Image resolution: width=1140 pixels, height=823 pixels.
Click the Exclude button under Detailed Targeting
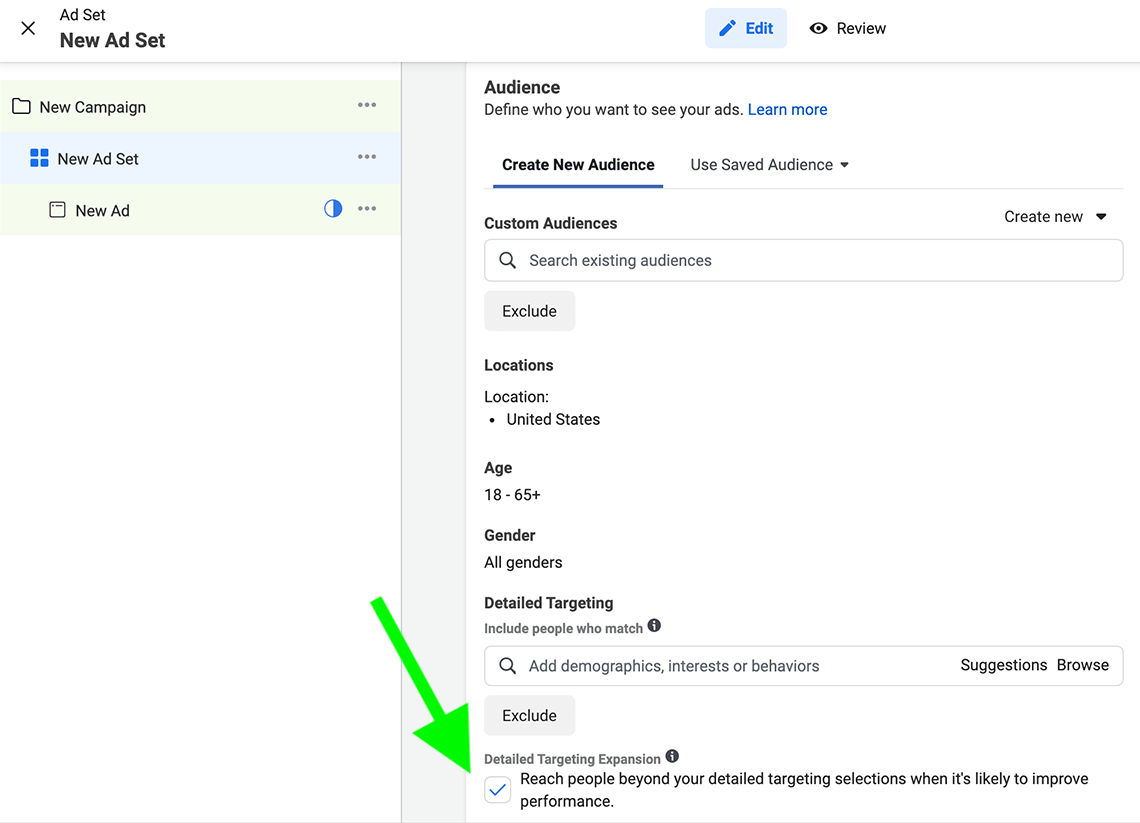(529, 715)
